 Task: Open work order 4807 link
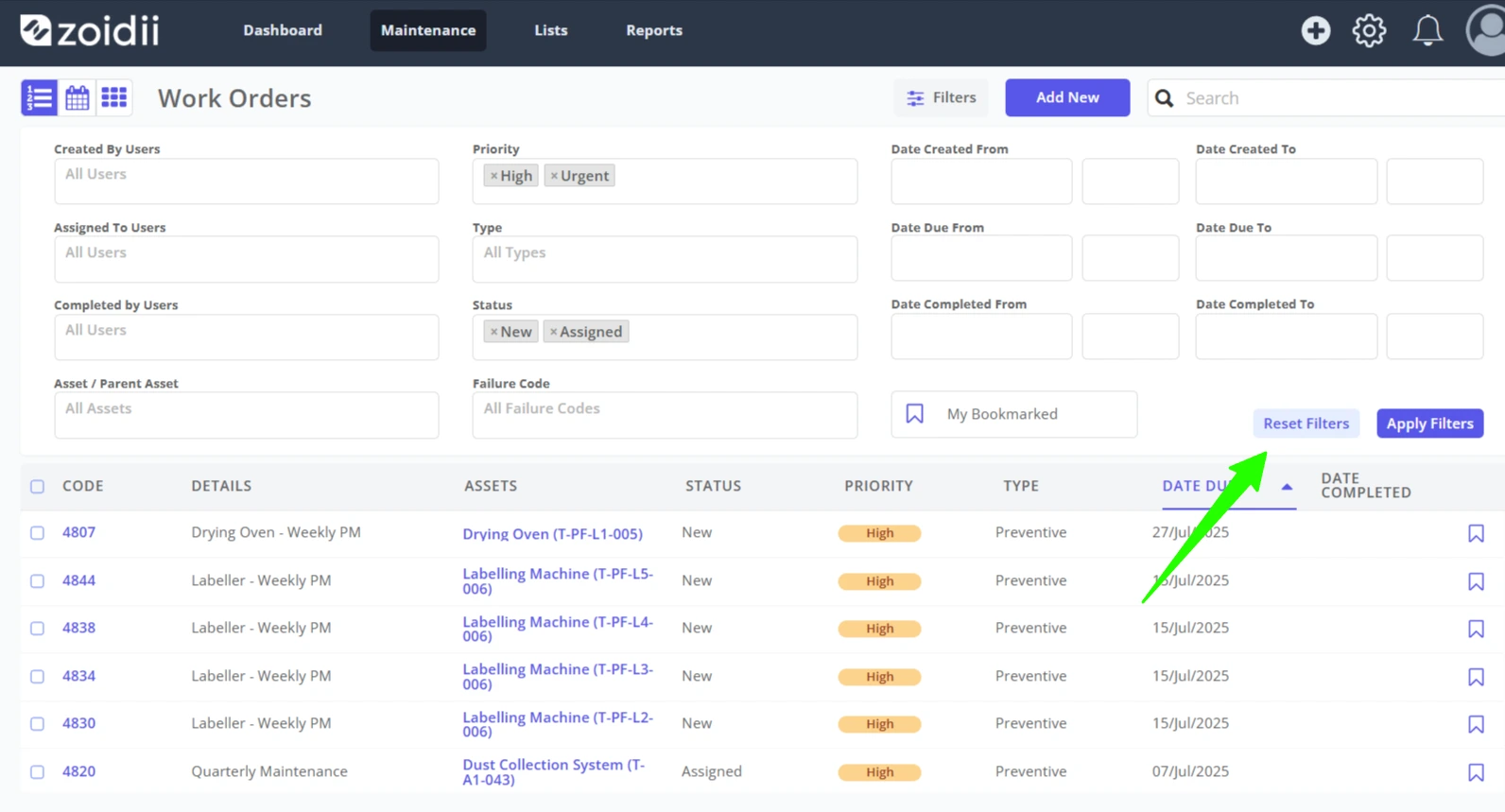pyautogui.click(x=78, y=532)
